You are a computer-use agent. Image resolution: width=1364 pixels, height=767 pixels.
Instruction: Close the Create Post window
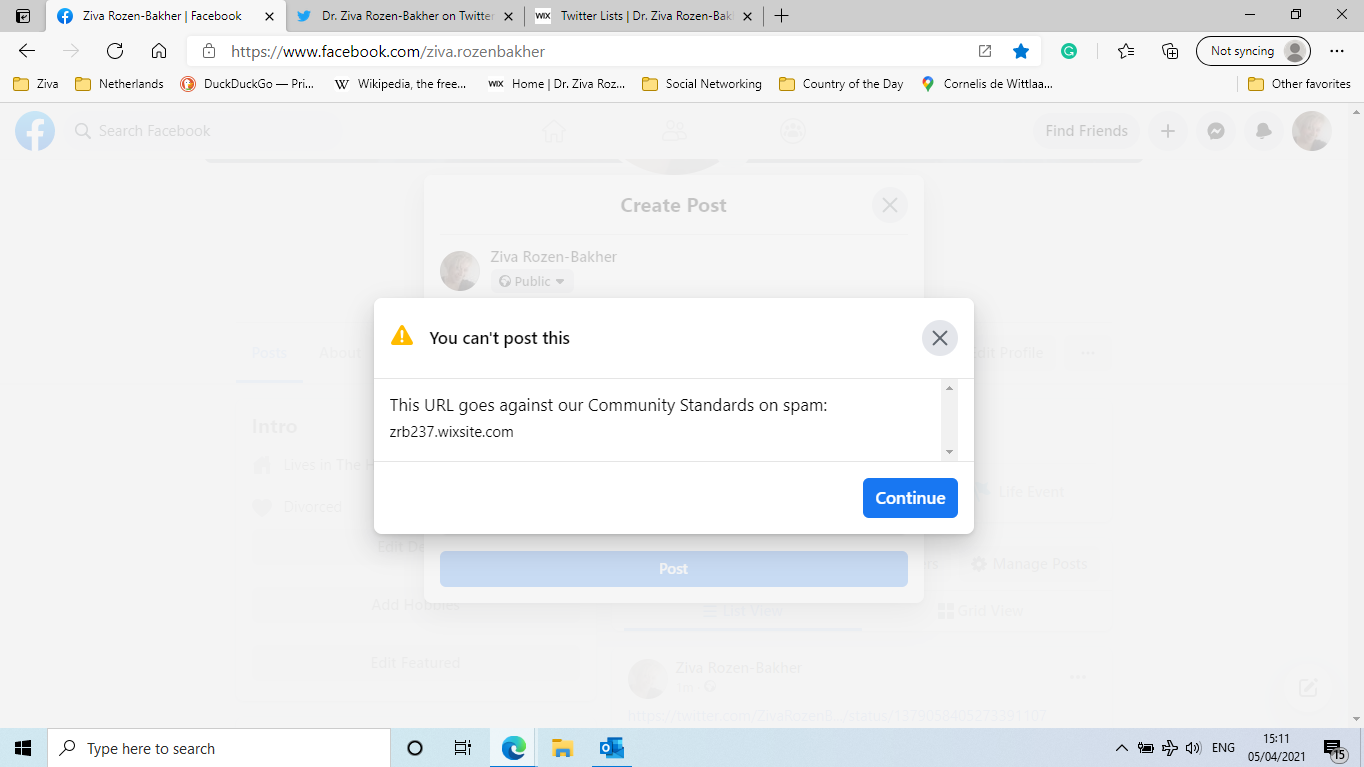(x=889, y=205)
